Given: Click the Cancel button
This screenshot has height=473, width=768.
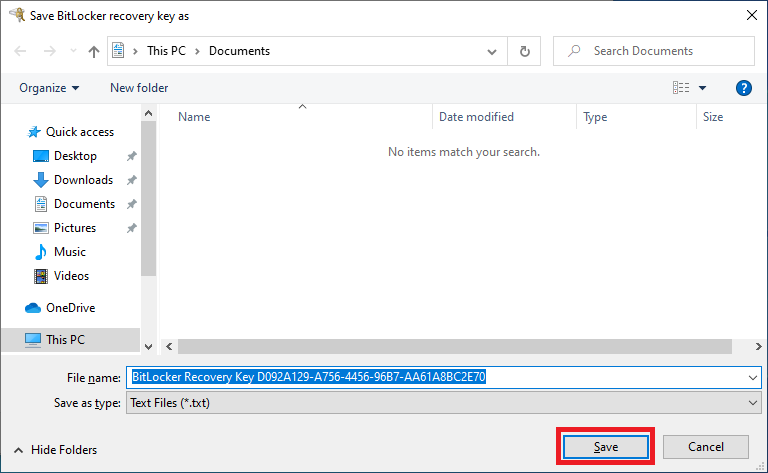Looking at the screenshot, I should 706,447.
